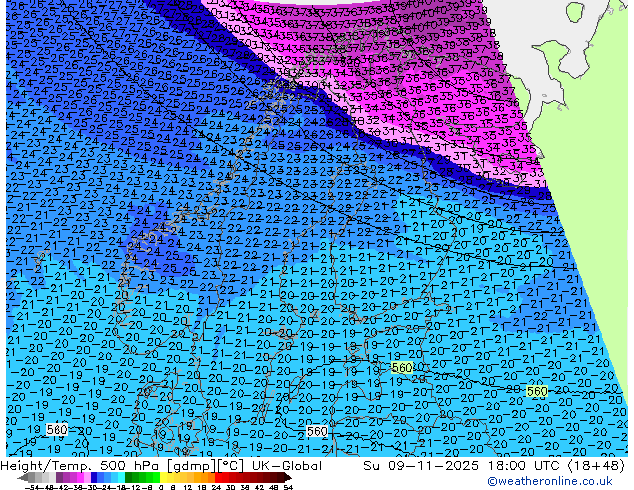
Task: Pick the dark green swatch above the -12 label
Action: coord(129,478)
